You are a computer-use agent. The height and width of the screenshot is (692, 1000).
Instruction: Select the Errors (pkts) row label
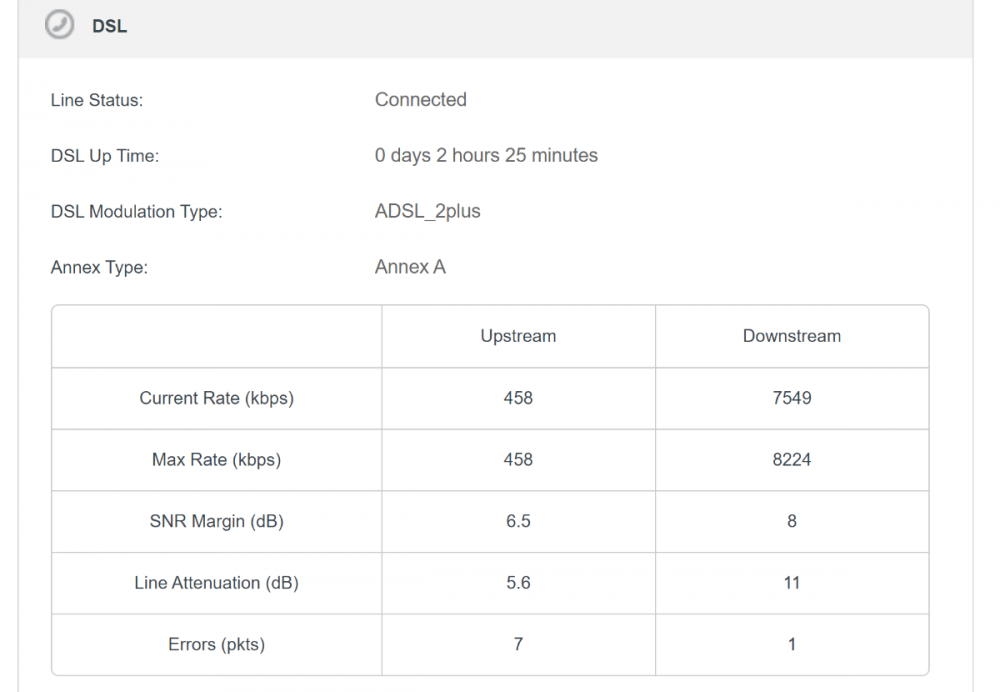tap(216, 645)
